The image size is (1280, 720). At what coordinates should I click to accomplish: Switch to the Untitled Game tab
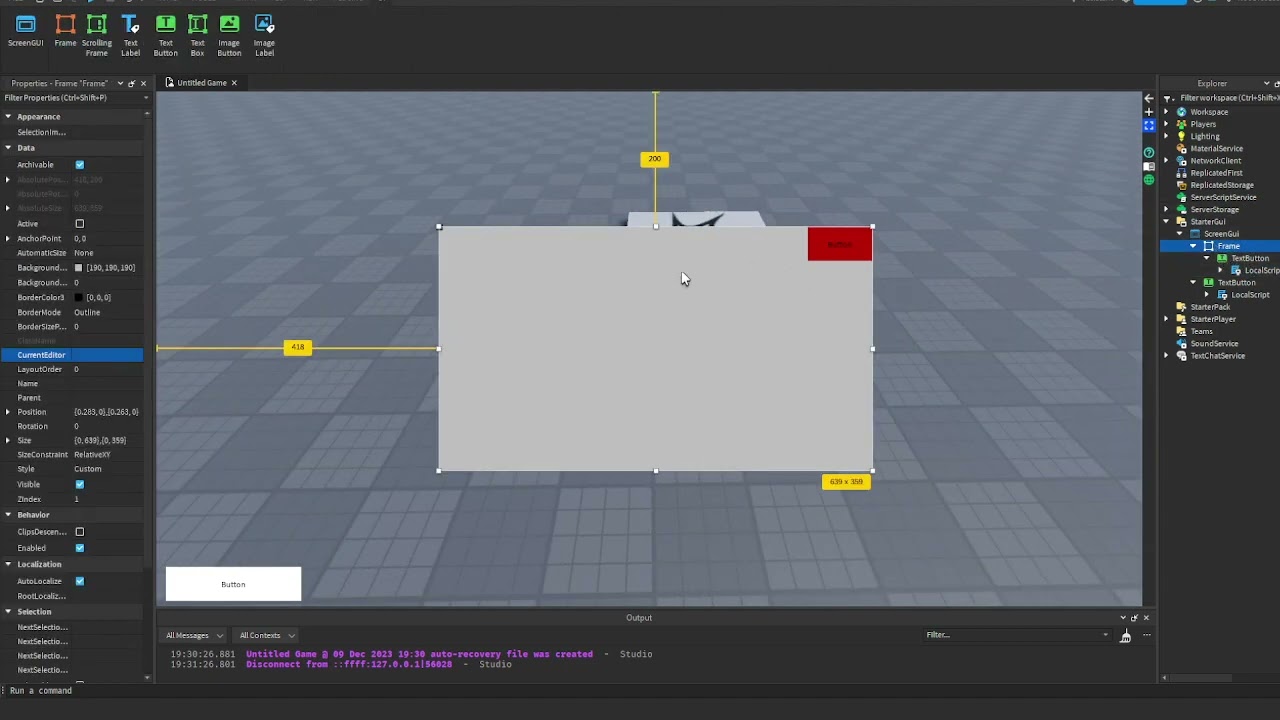pos(201,83)
